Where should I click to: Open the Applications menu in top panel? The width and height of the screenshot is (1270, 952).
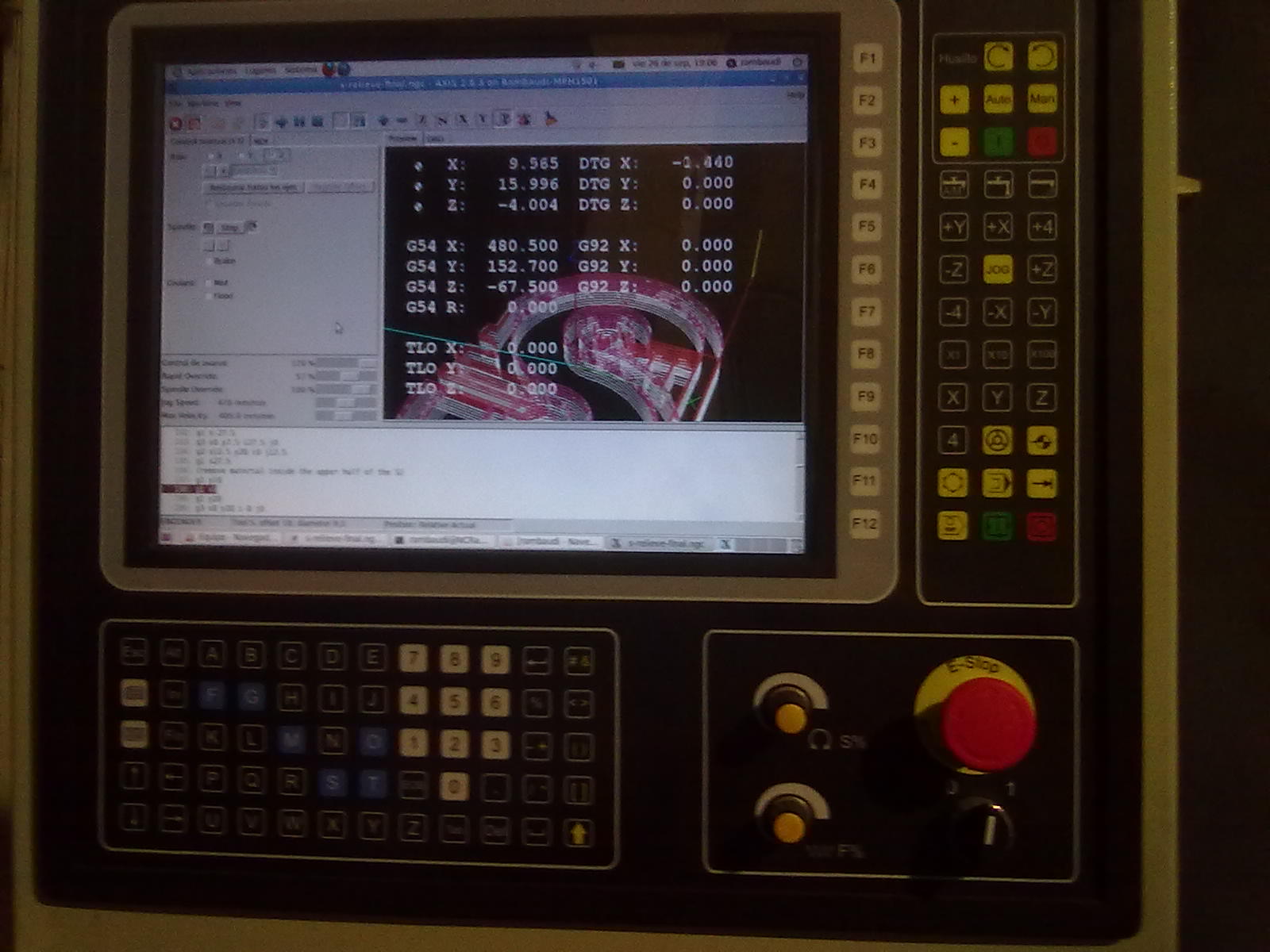[x=211, y=71]
